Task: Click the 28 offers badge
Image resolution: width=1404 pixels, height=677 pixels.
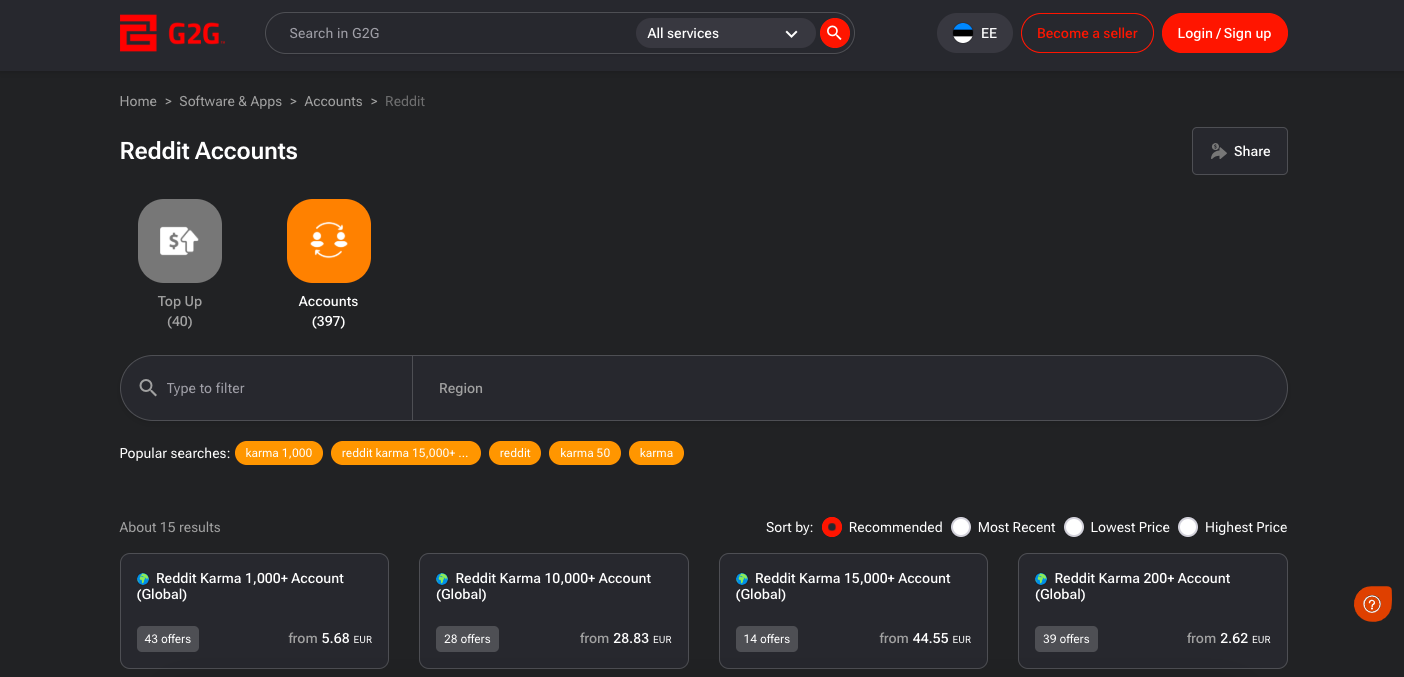Action: (467, 639)
